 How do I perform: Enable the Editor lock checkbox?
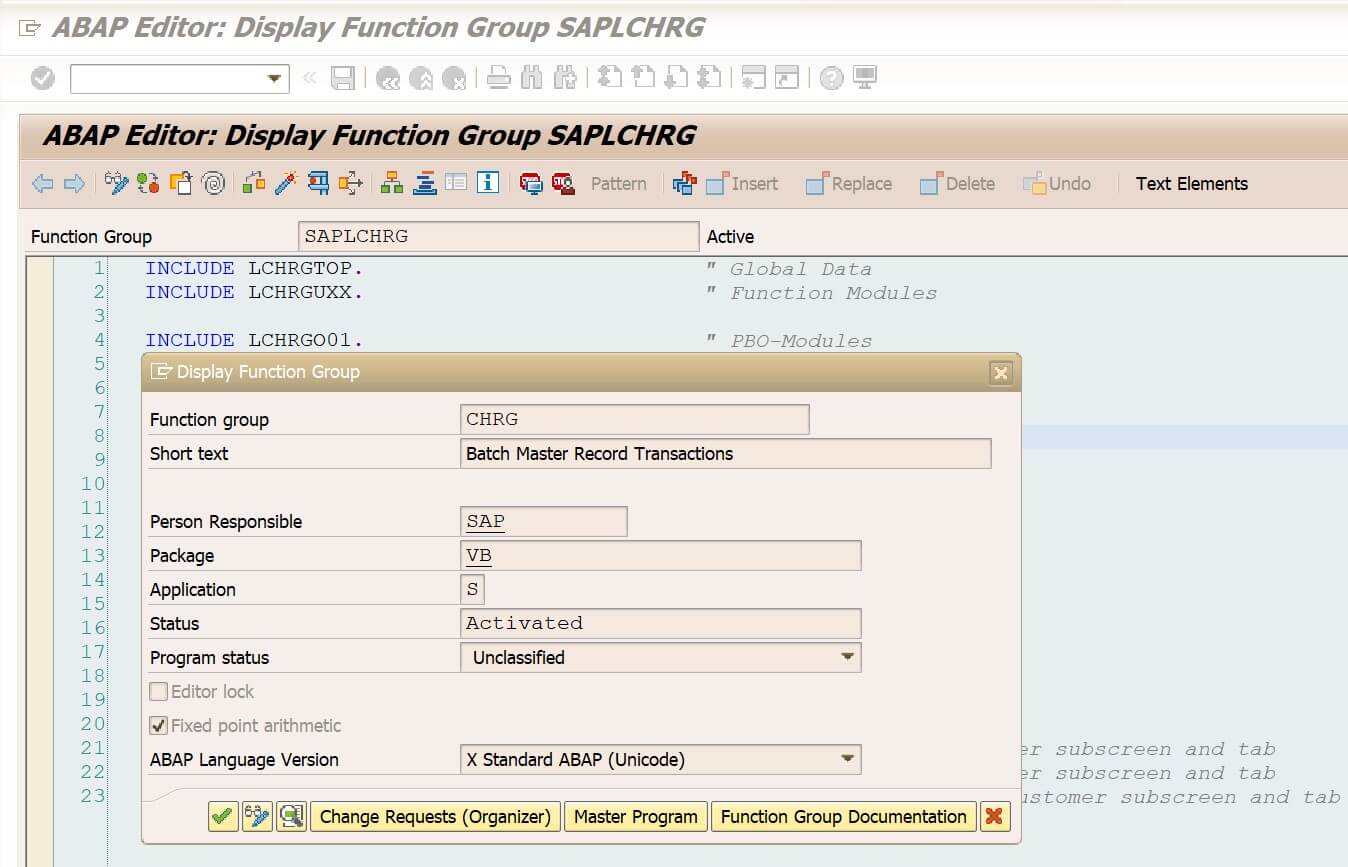(x=157, y=690)
